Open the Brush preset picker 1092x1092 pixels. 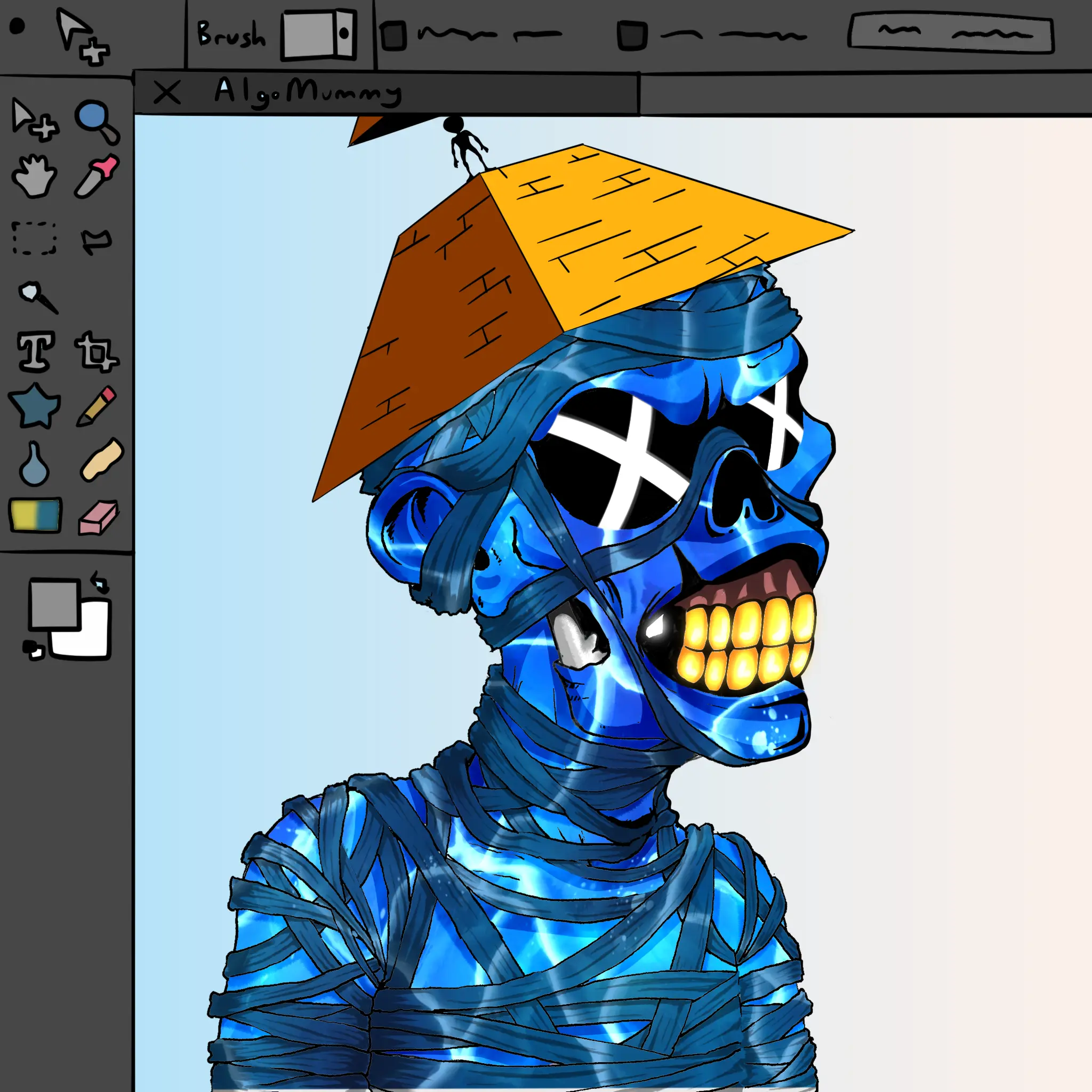pos(319,34)
